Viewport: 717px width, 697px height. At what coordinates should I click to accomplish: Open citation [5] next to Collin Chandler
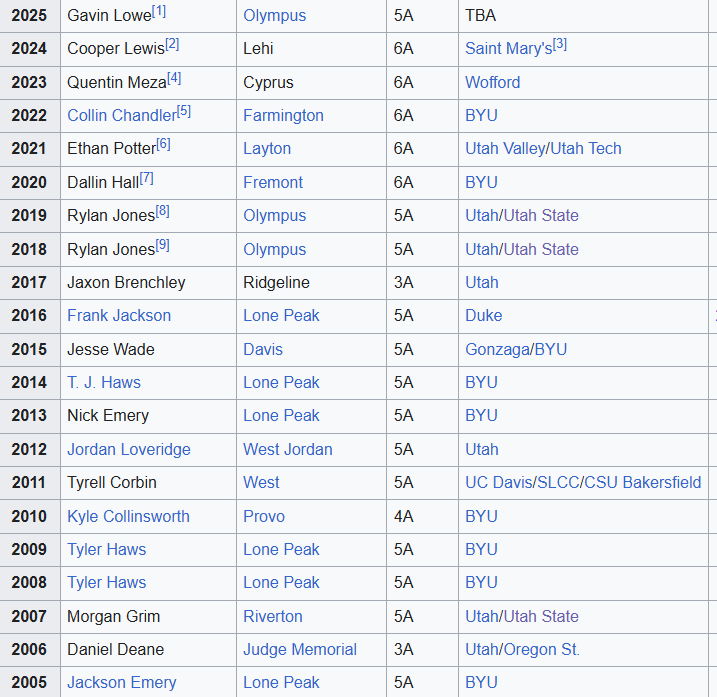(x=184, y=111)
